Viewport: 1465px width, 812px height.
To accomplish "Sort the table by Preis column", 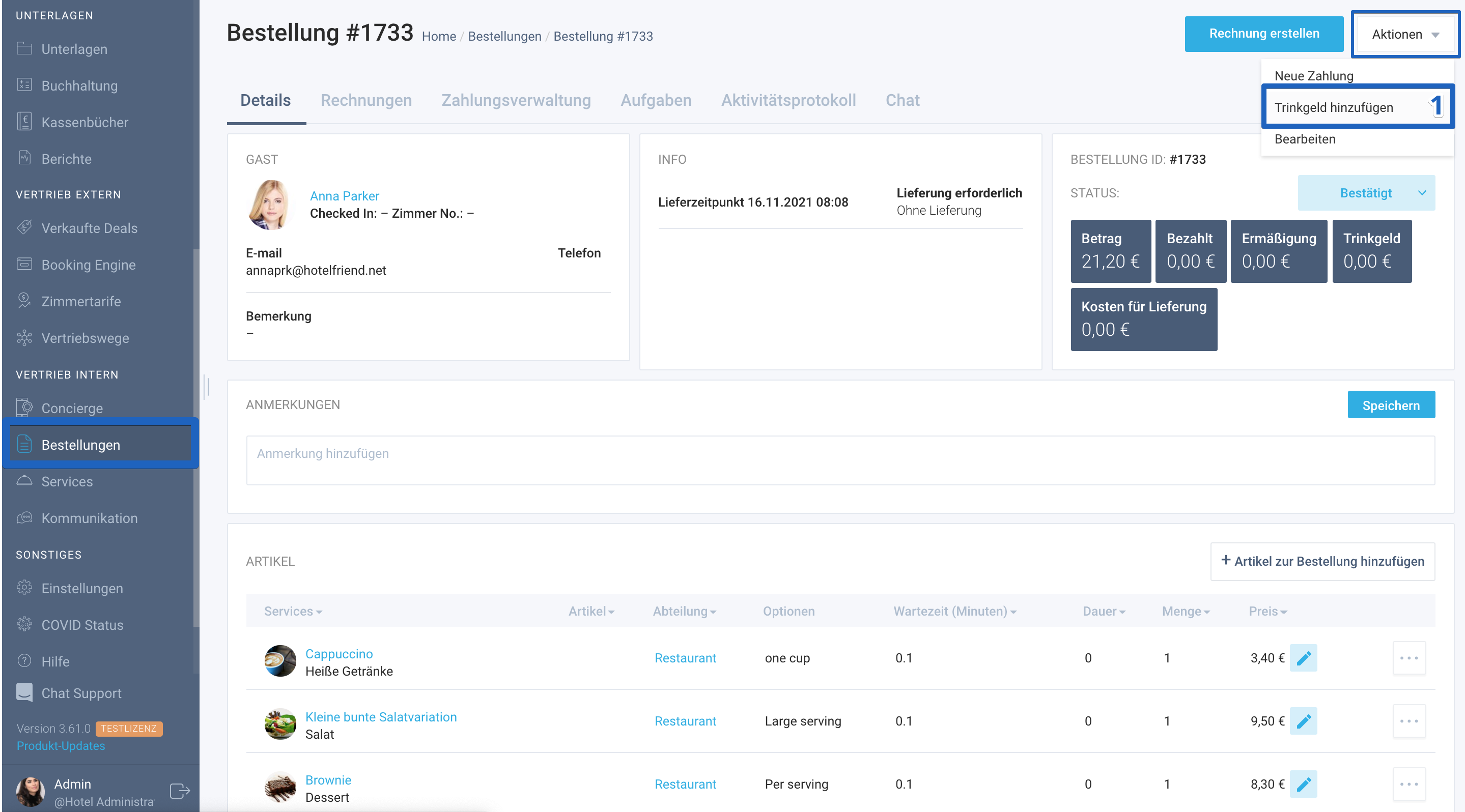I will 1267,612.
